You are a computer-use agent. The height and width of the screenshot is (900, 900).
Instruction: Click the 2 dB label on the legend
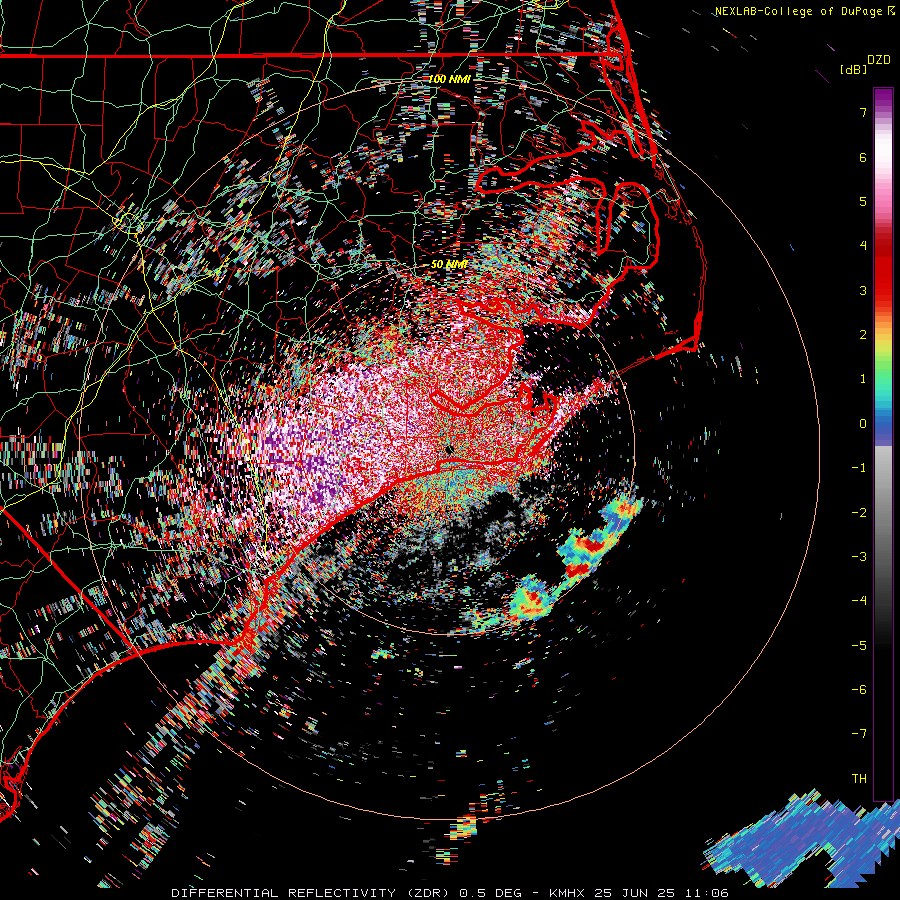[863, 335]
